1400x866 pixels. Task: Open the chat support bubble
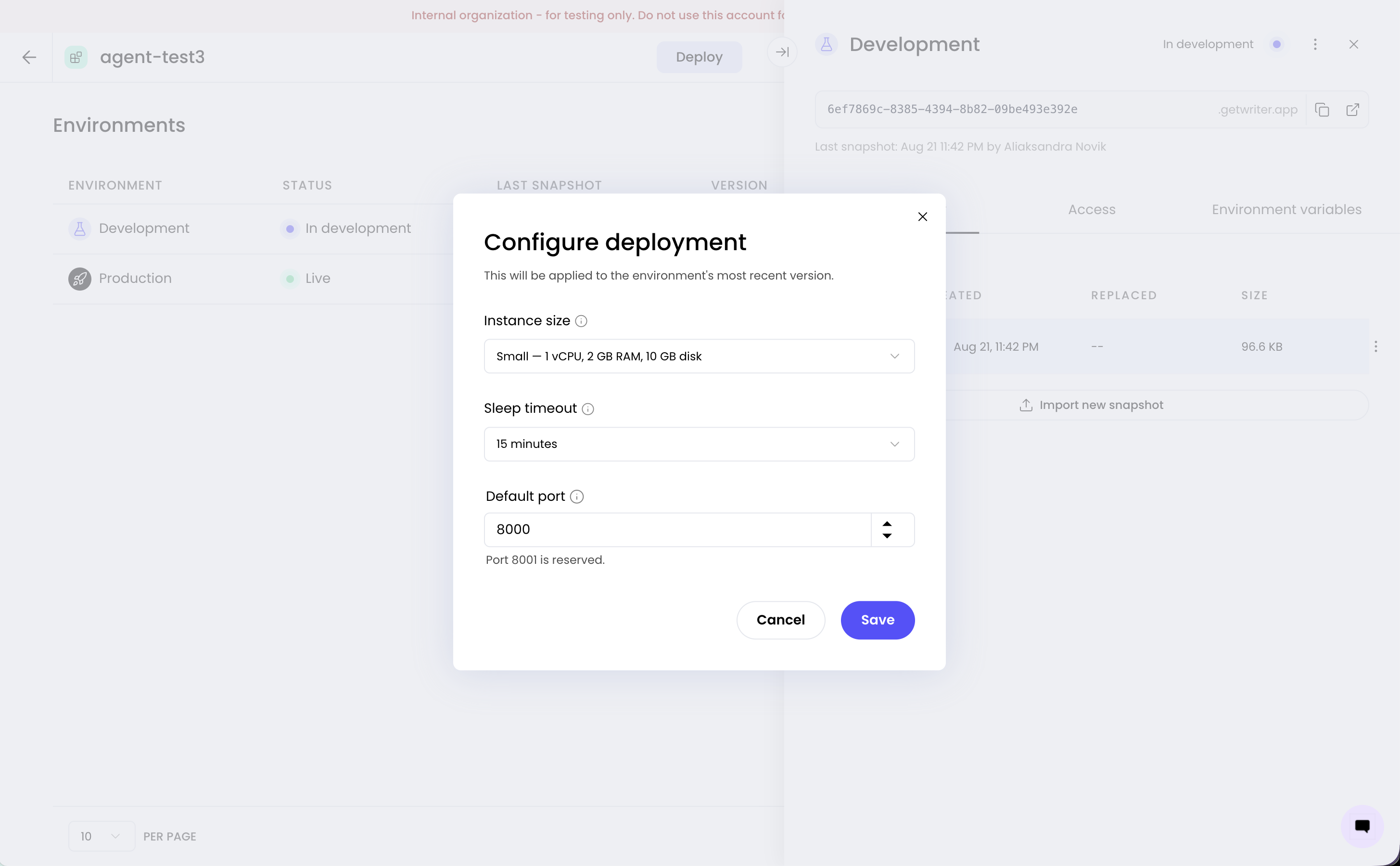click(1362, 826)
